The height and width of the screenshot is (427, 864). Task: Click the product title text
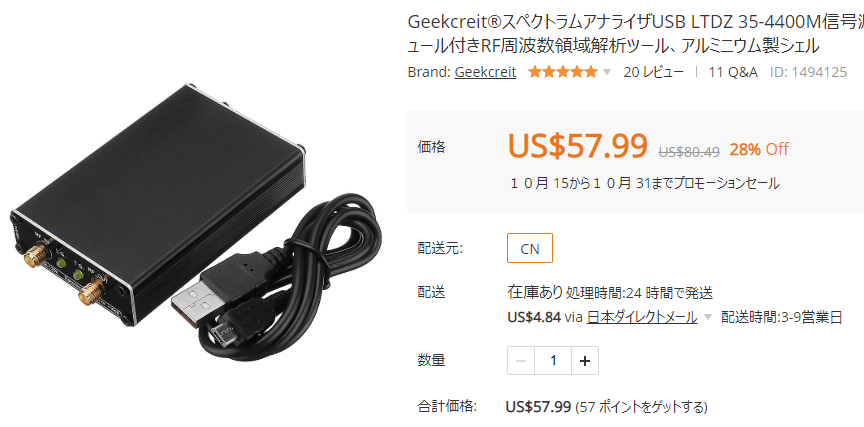coord(635,34)
